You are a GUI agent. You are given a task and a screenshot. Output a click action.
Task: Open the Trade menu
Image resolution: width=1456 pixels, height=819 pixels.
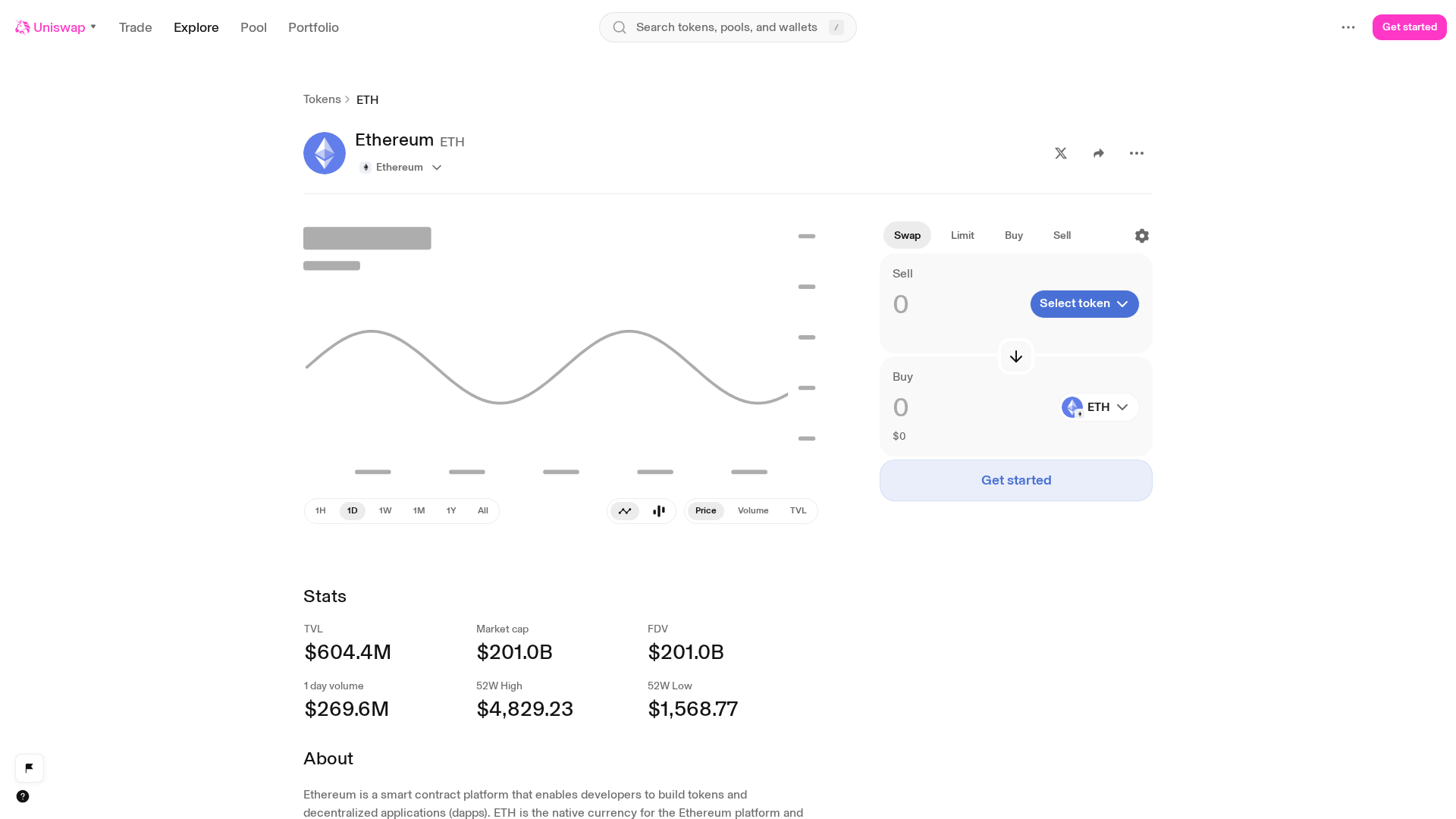[136, 27]
